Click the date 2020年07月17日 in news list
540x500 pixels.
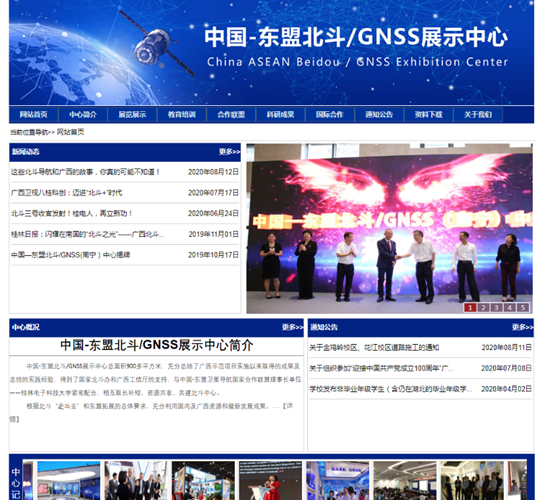point(213,192)
